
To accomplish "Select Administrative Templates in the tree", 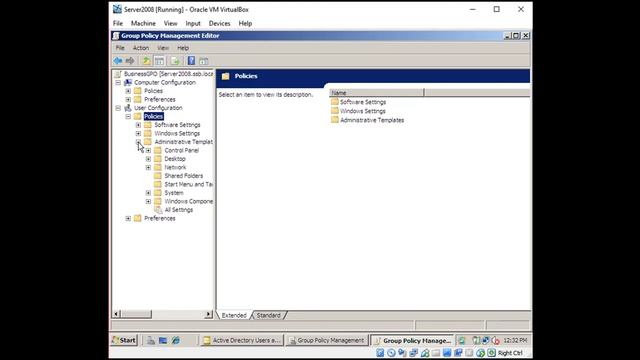I will pos(183,142).
